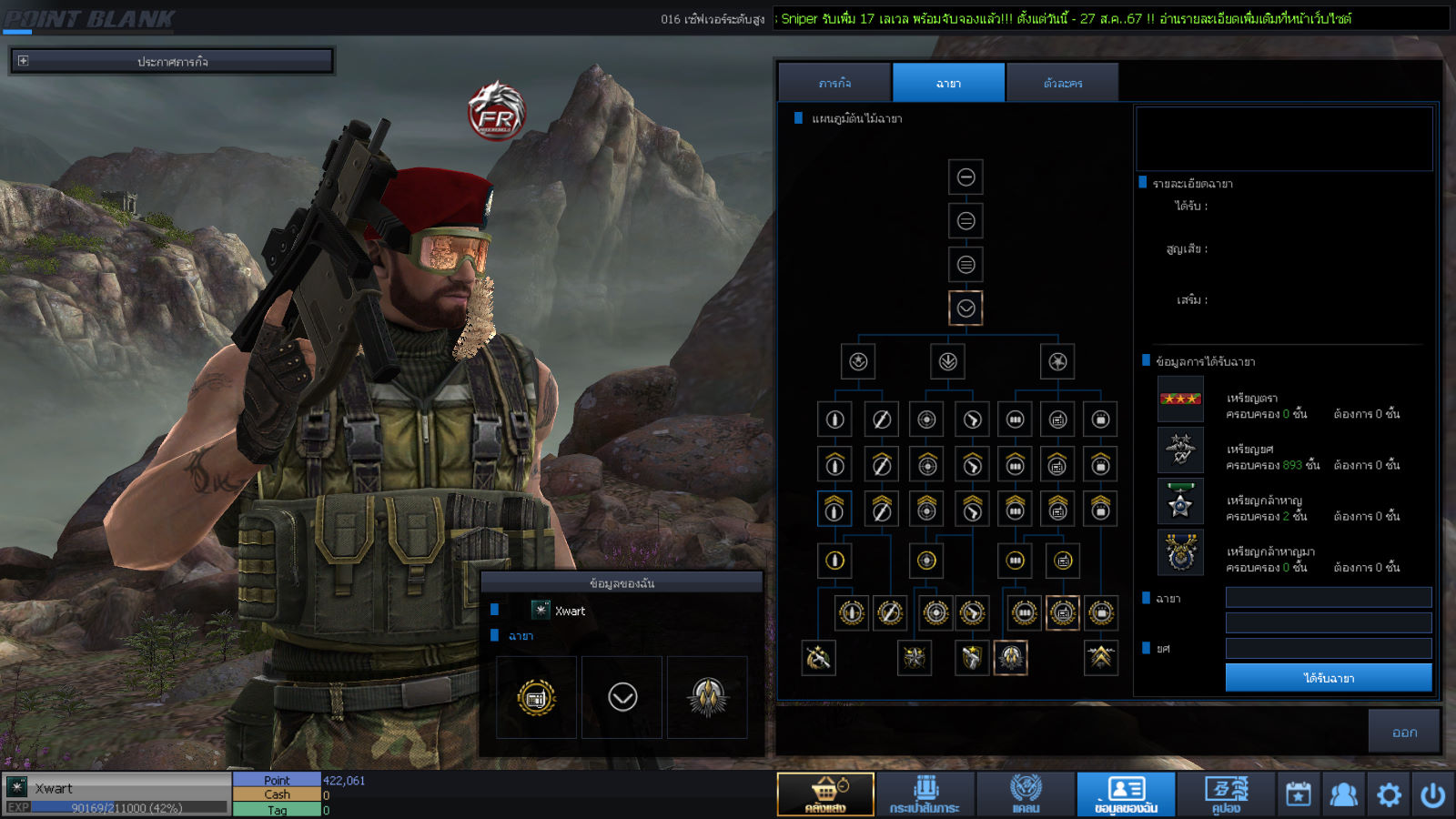Select the highlighted chevron title node in tree
Viewport: 1456px width, 819px height.
(x=966, y=308)
